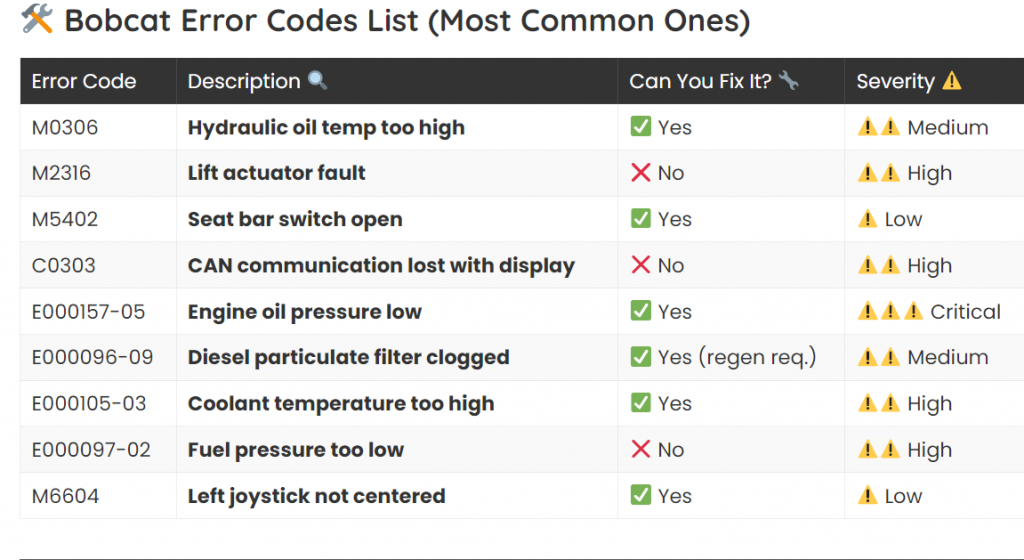The width and height of the screenshot is (1024, 560).
Task: Click the Diesel particulate filter clogged description
Action: pos(348,358)
